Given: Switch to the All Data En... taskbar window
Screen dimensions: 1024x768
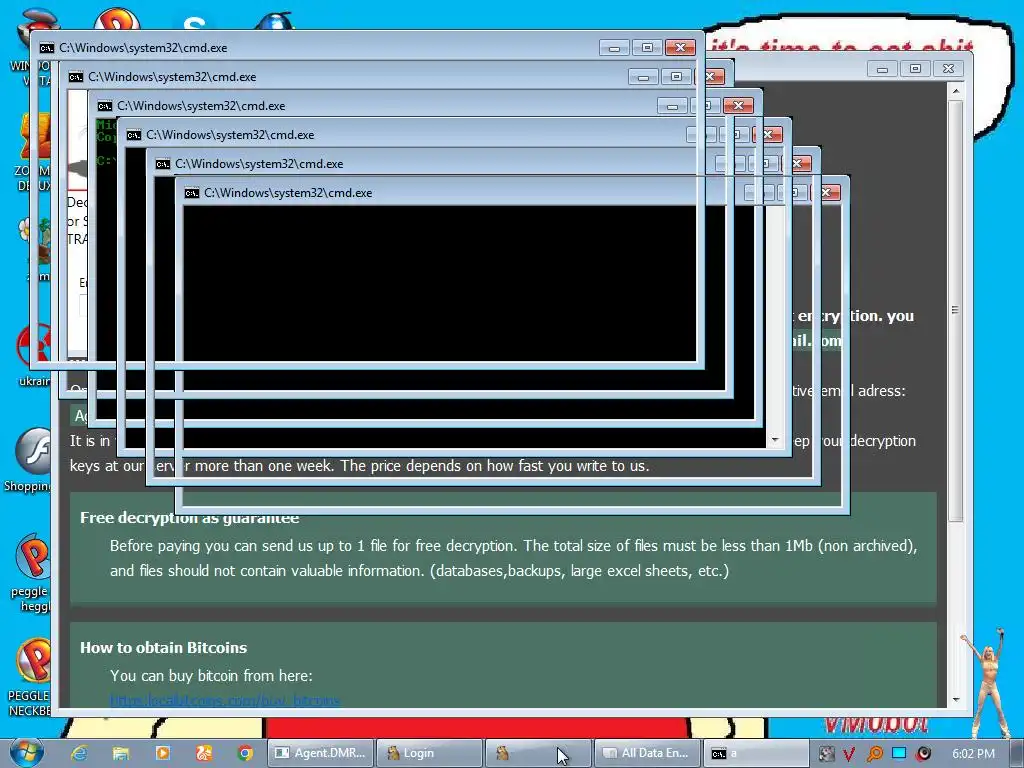Looking at the screenshot, I should (x=647, y=753).
